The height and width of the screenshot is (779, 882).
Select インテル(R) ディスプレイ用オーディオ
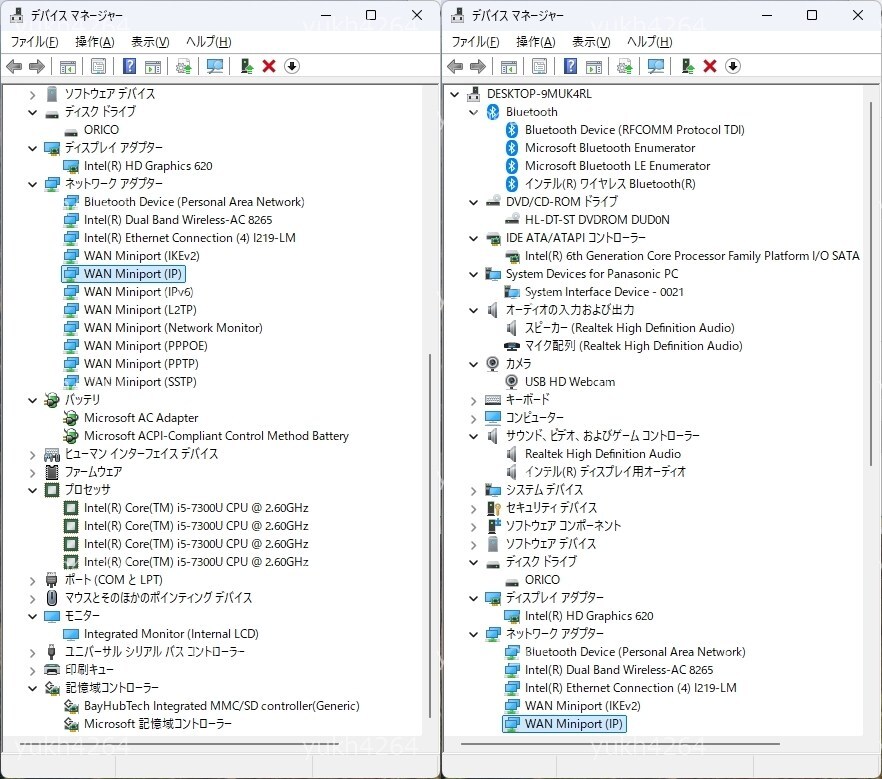605,472
